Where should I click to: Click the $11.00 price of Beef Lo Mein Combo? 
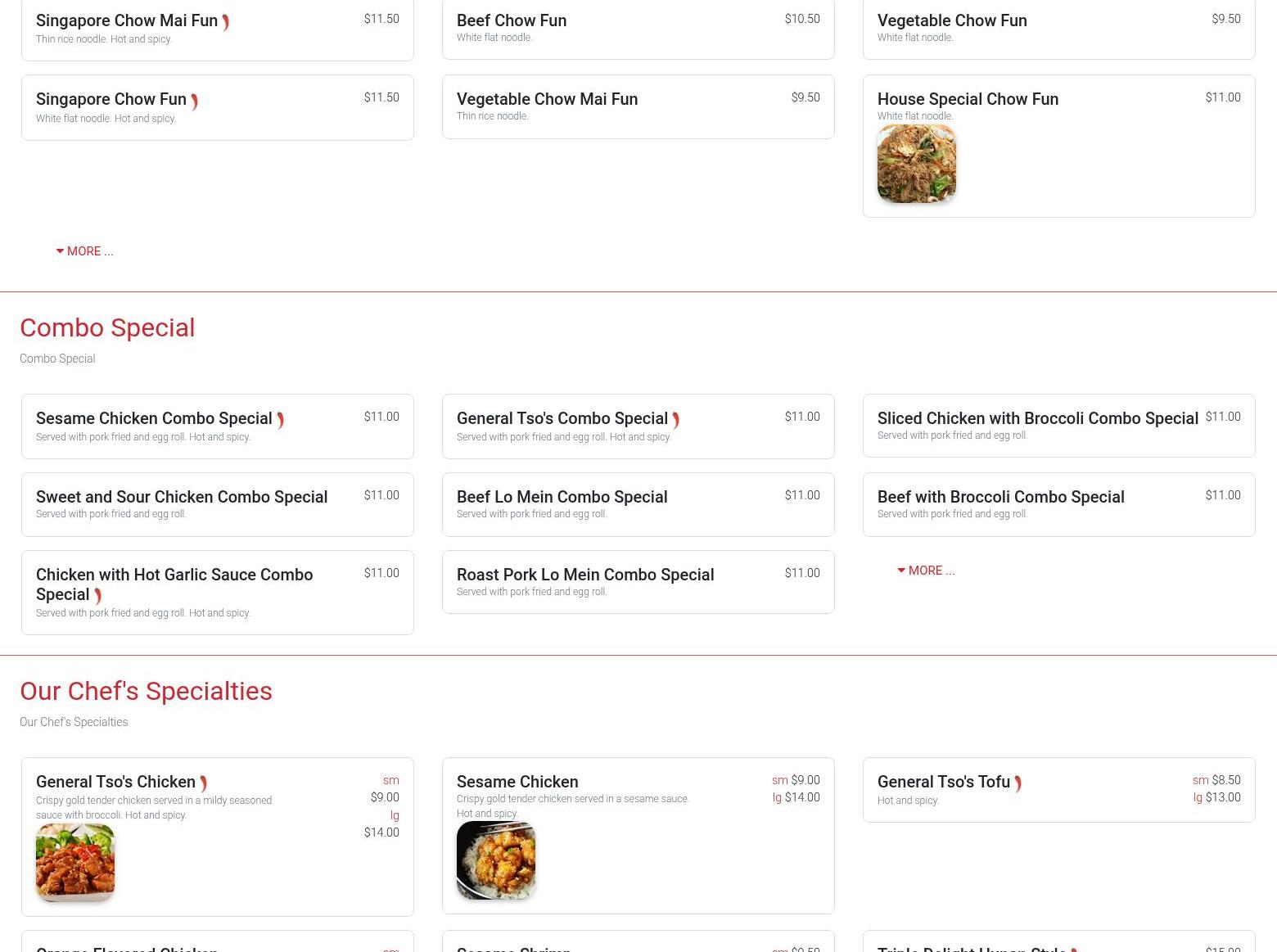(x=802, y=495)
